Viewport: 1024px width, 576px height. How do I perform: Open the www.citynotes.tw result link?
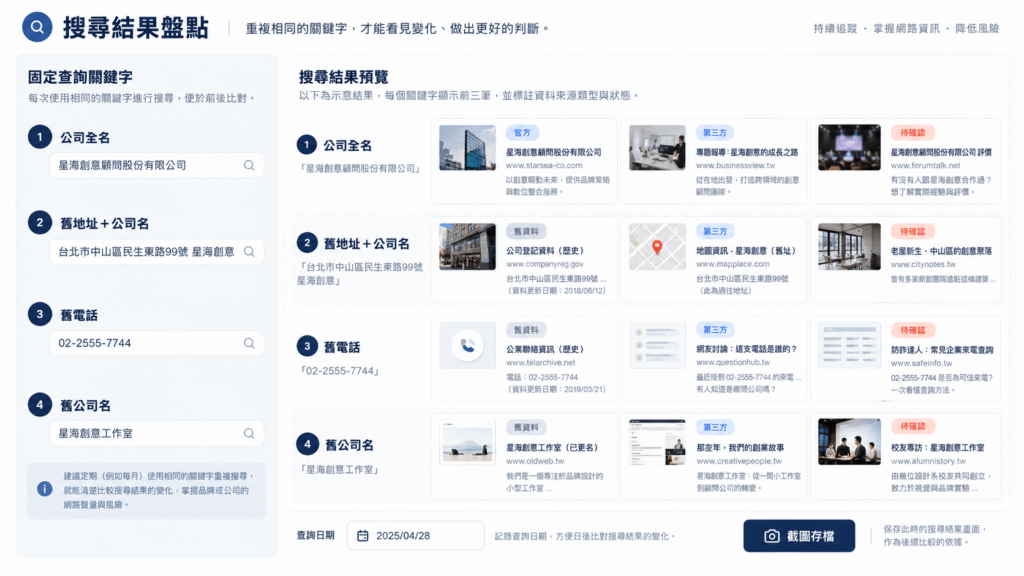click(923, 264)
